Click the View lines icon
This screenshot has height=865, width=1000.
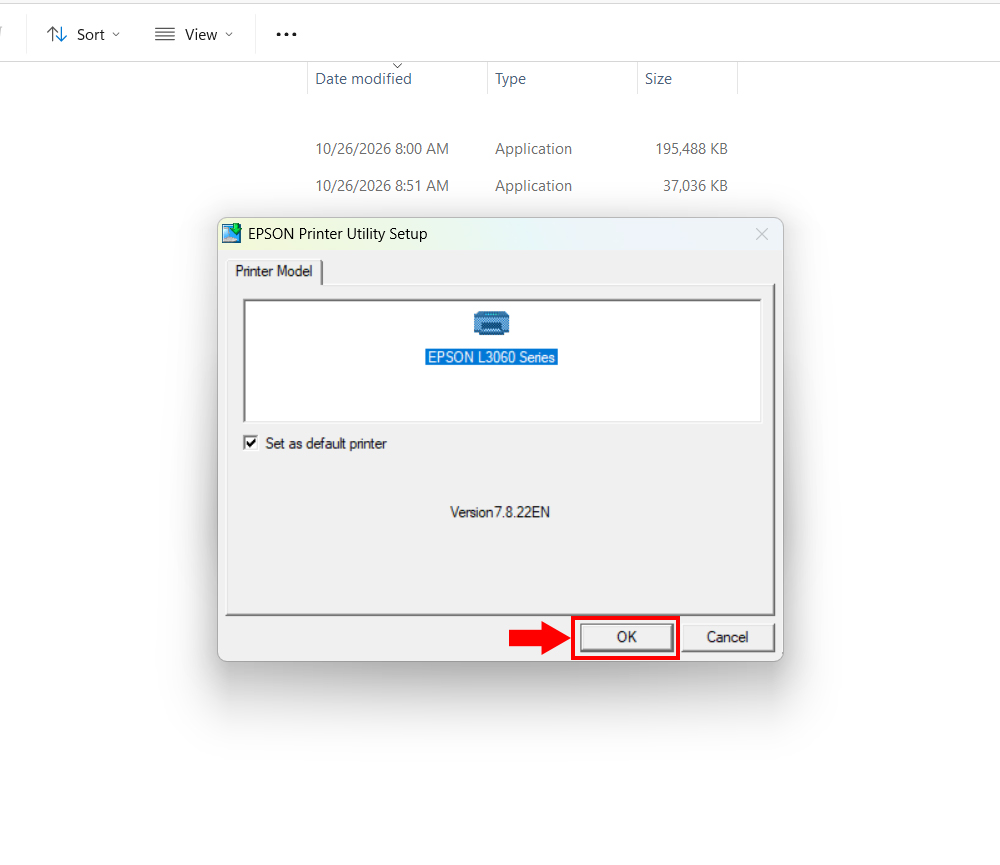(165, 34)
